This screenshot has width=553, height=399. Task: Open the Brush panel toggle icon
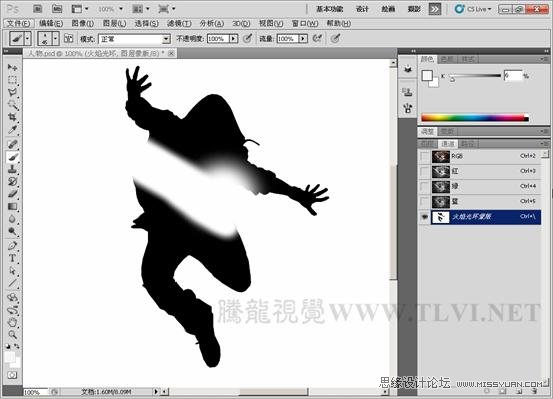pos(68,38)
